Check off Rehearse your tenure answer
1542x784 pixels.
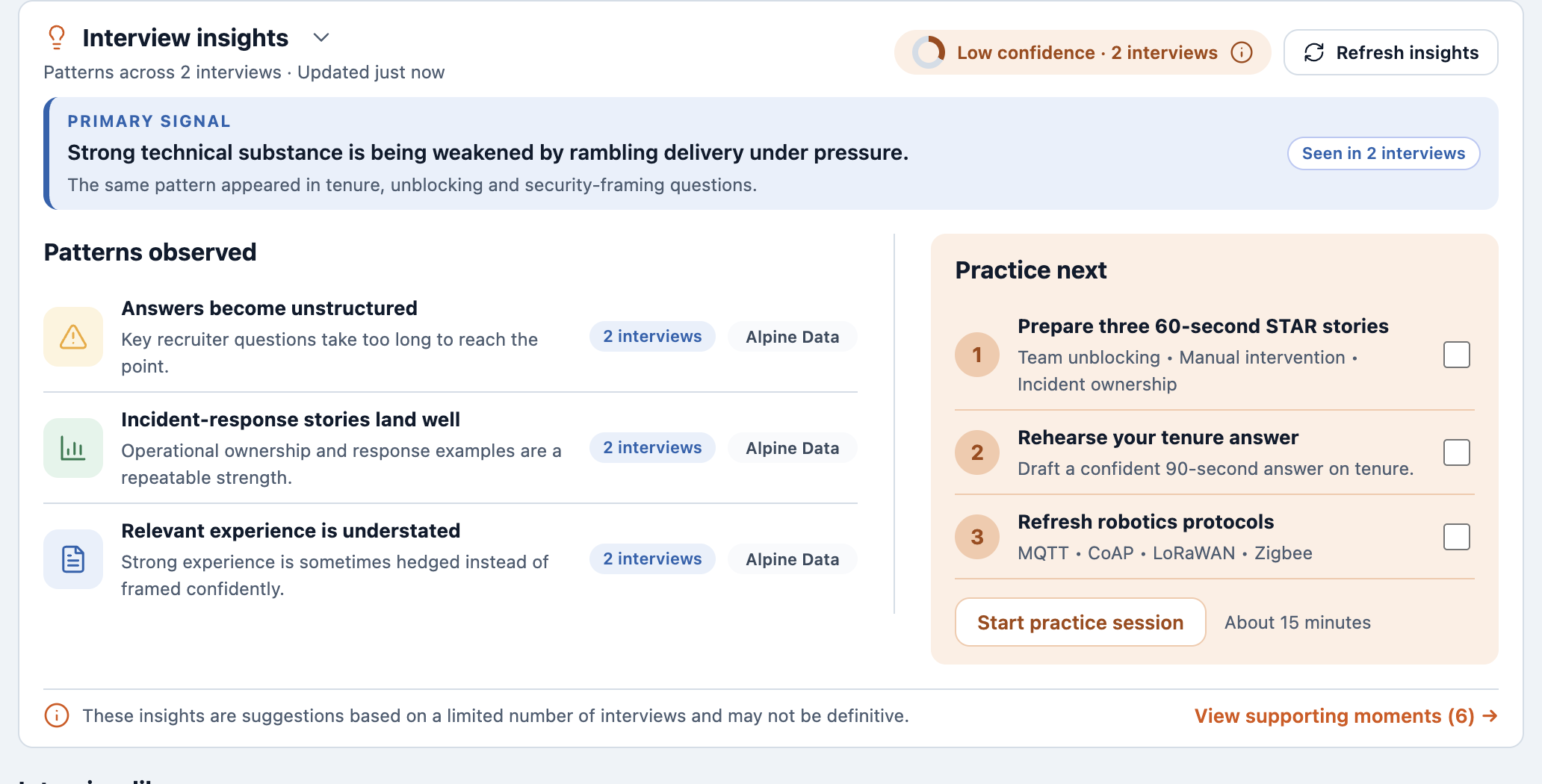click(1457, 452)
